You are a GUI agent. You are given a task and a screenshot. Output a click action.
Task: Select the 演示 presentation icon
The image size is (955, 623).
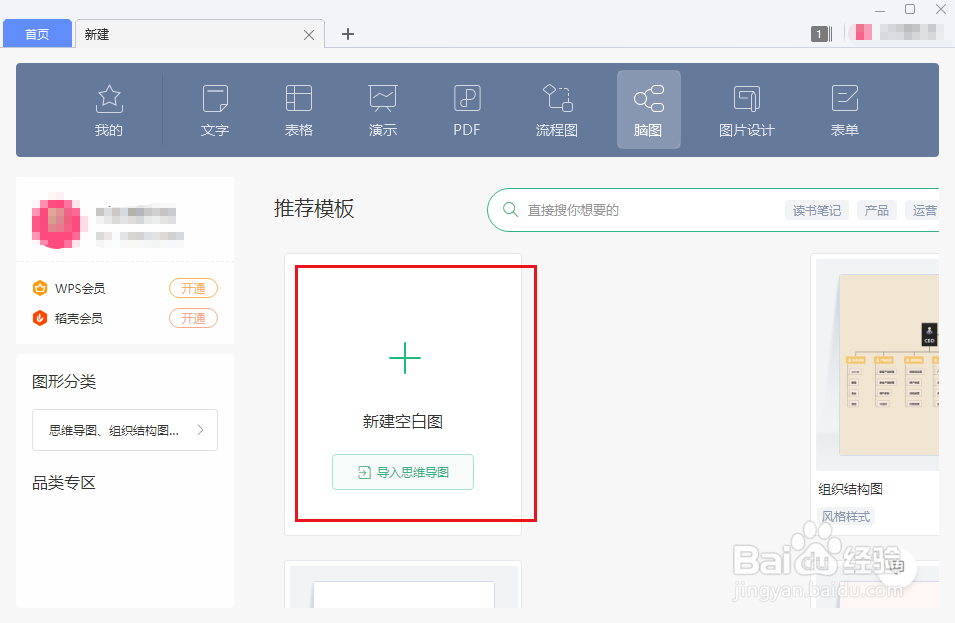coord(382,98)
